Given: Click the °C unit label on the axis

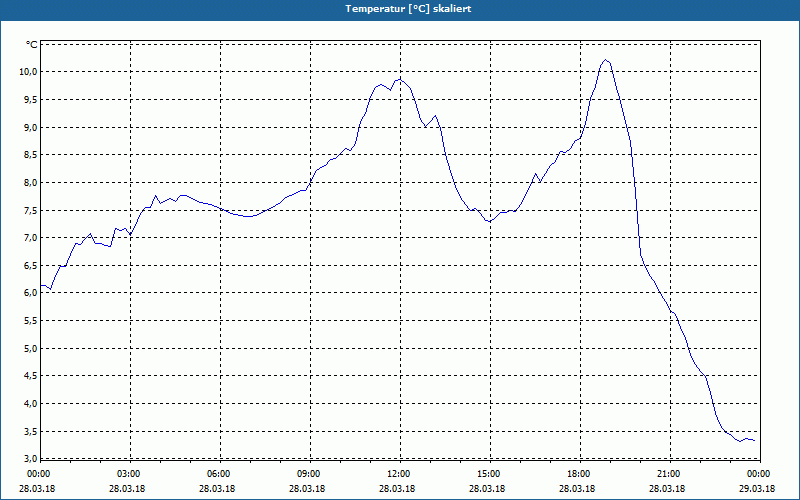Looking at the screenshot, I should [32, 45].
